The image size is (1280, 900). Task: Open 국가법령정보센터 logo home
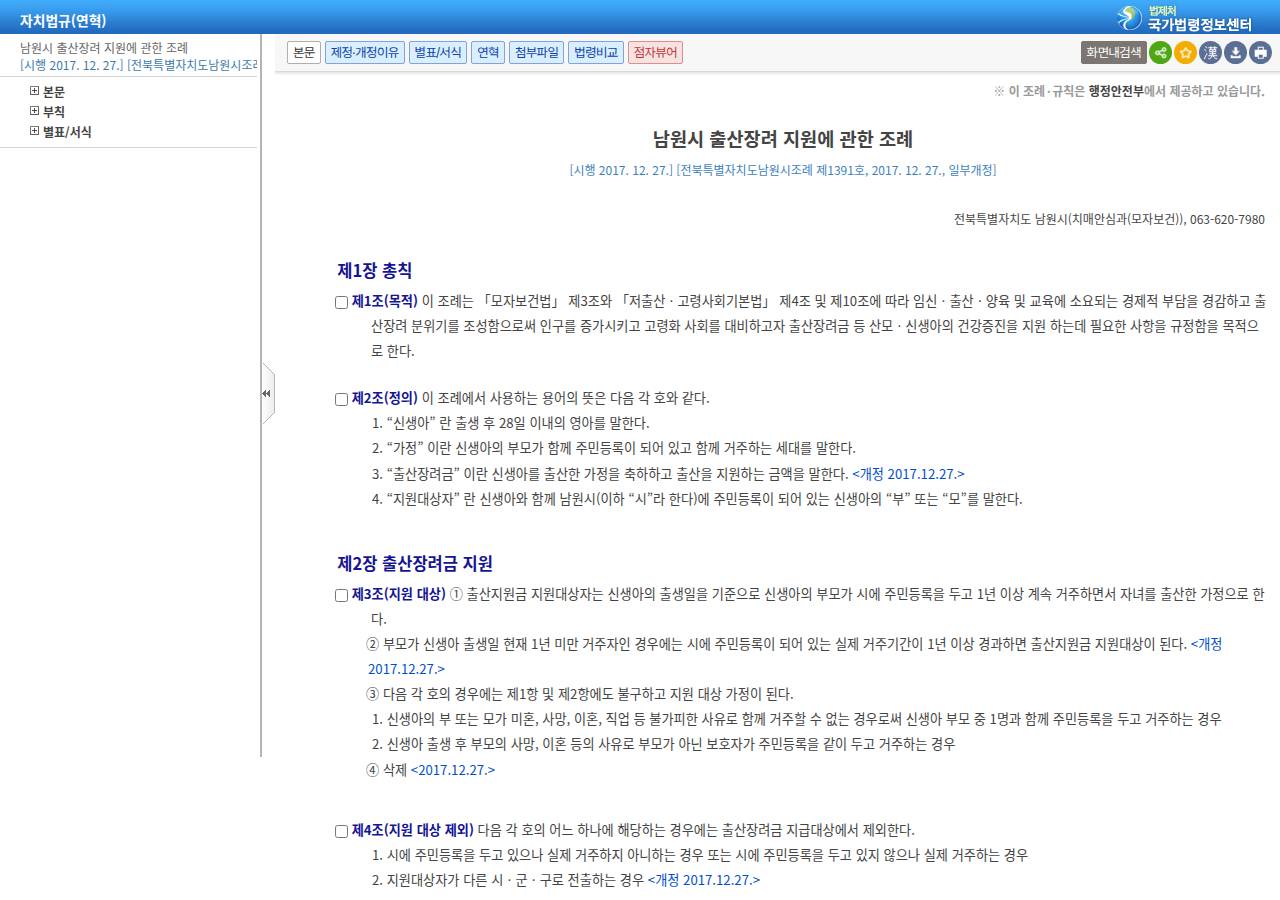1184,18
